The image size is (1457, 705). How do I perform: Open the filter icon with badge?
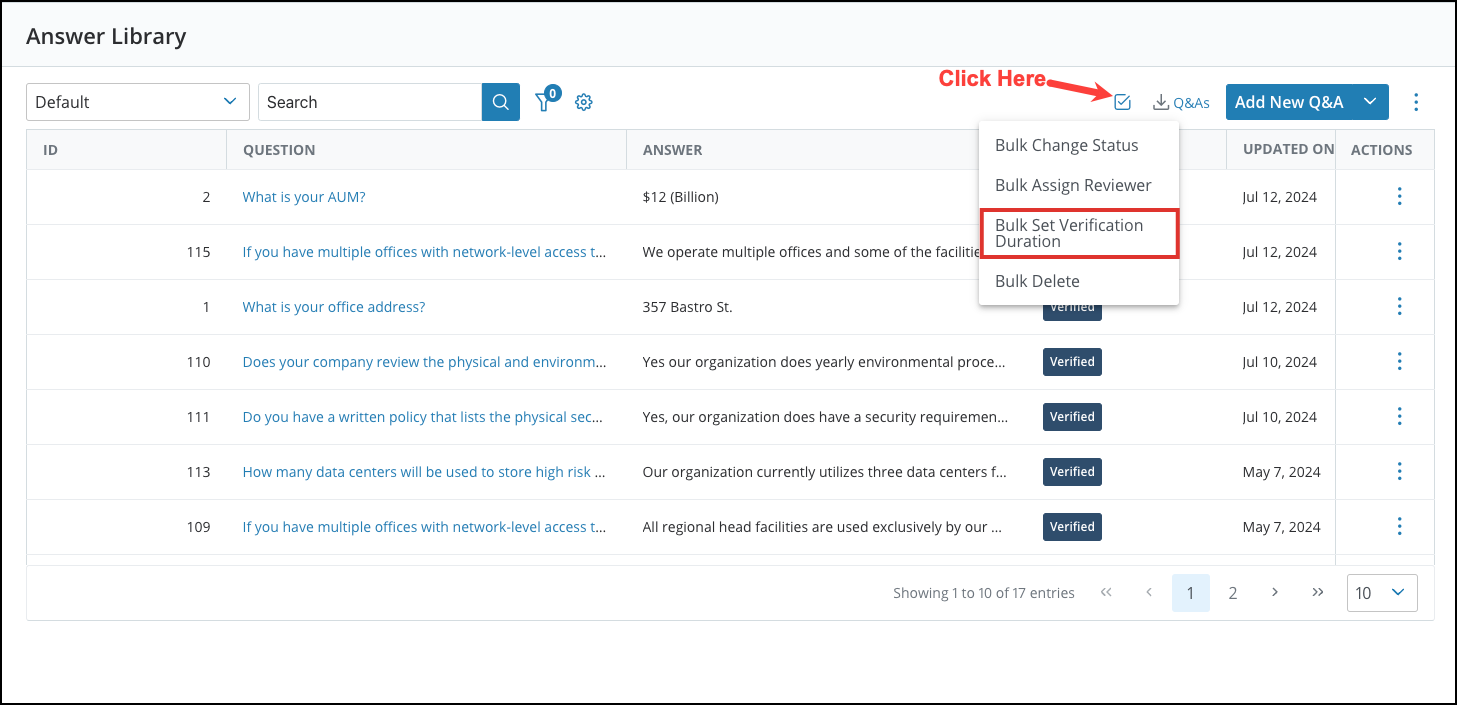pos(544,101)
